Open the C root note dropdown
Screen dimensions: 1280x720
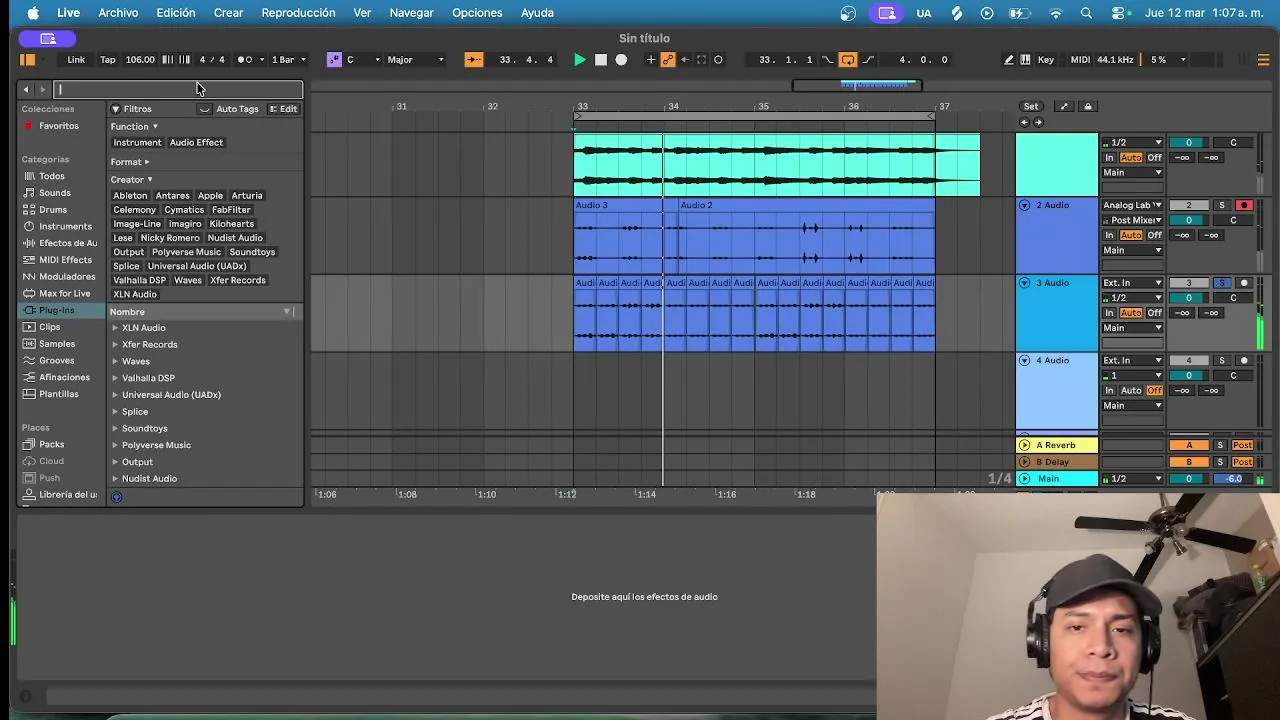363,60
